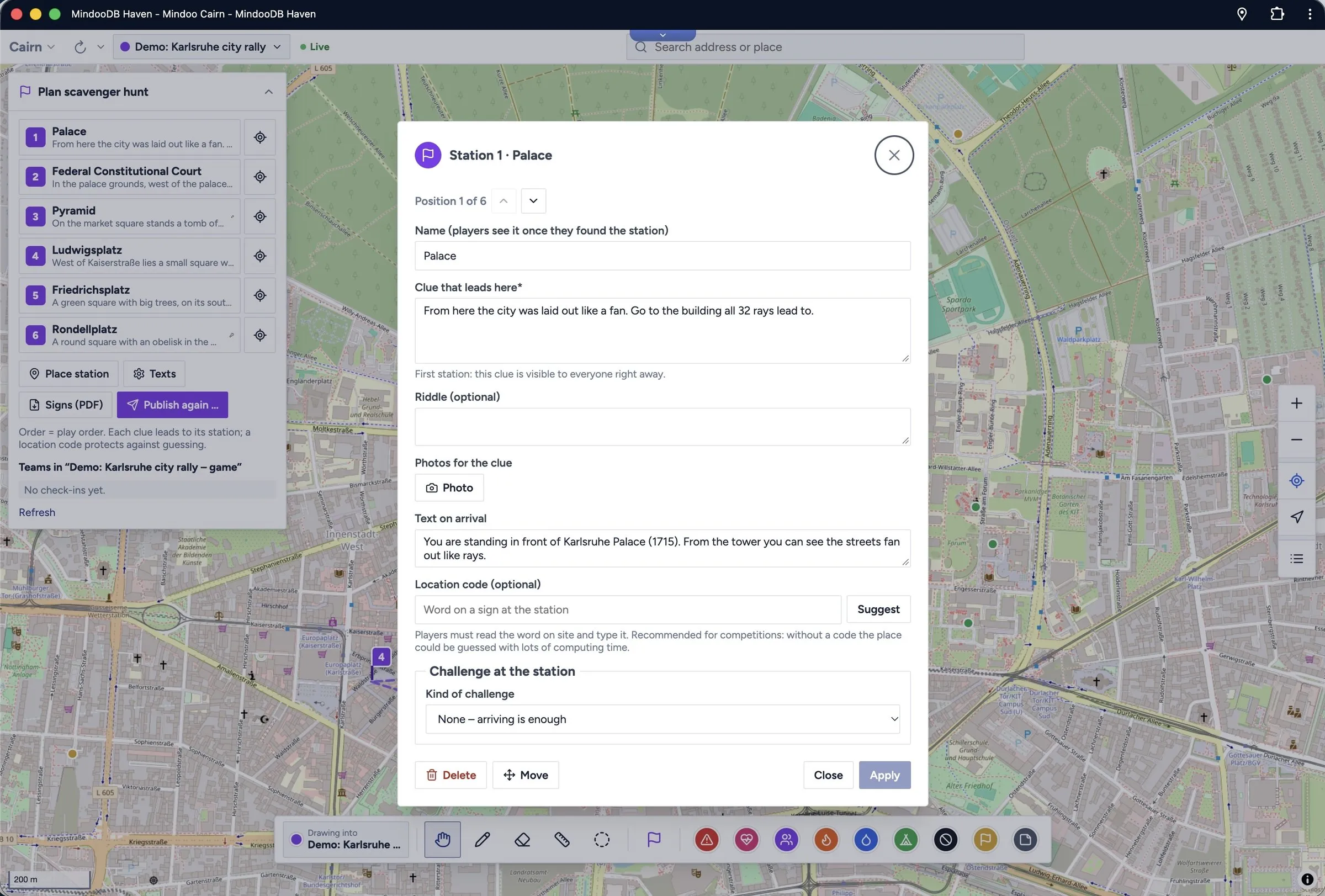The width and height of the screenshot is (1325, 896).
Task: Select the ruler measure tool
Action: click(x=562, y=839)
